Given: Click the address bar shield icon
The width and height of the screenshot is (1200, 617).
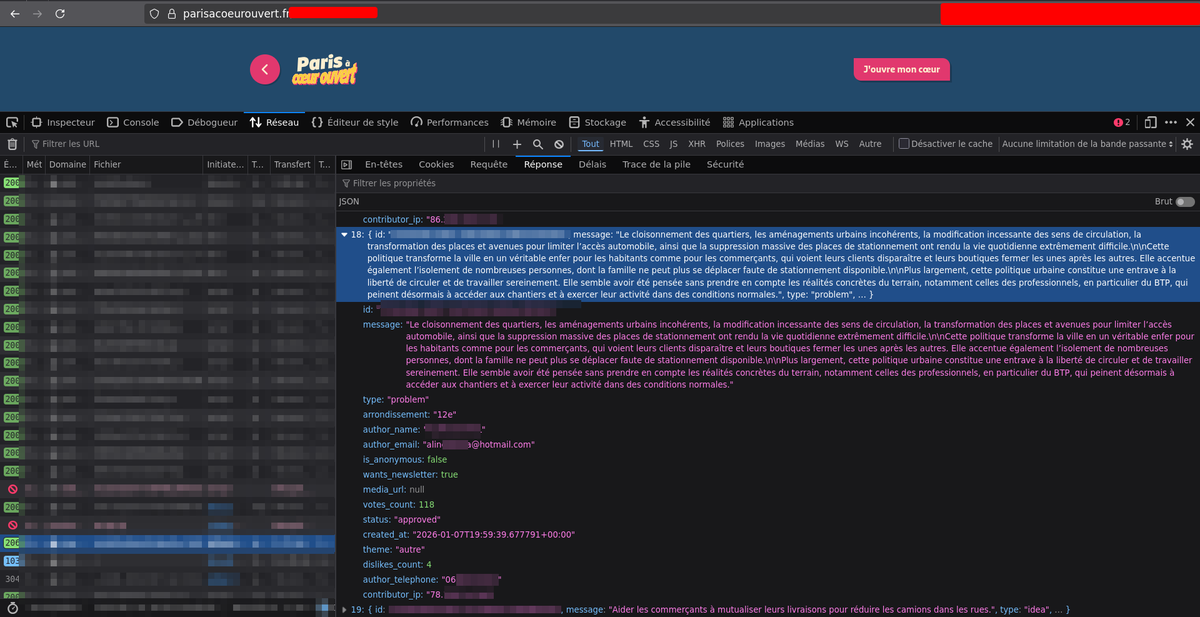Looking at the screenshot, I should [153, 13].
